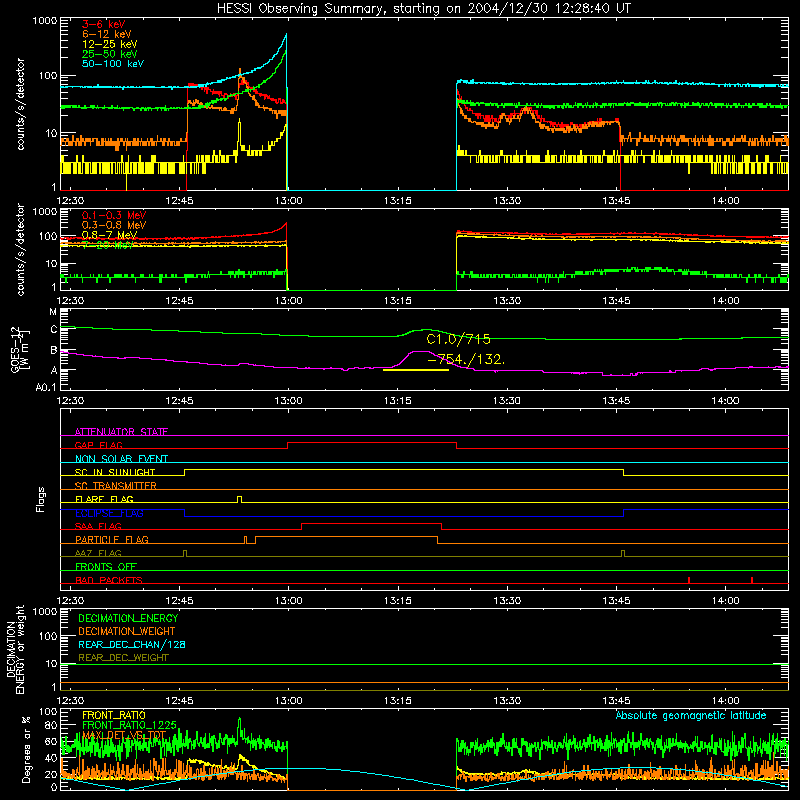Select the ECLIPSE_FLAG label
The image size is (800, 800).
(109, 513)
